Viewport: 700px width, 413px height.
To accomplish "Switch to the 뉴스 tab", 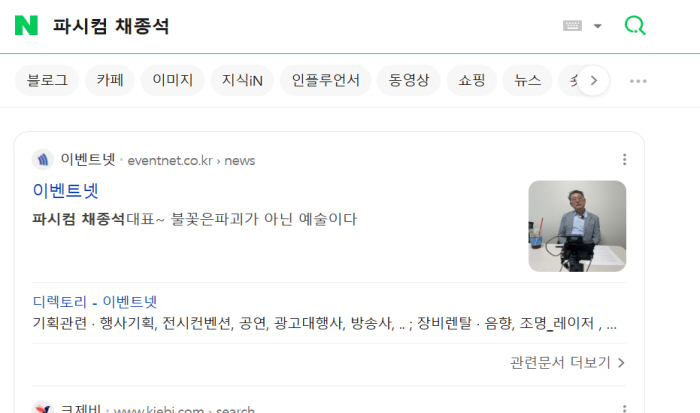I will pyautogui.click(x=527, y=80).
